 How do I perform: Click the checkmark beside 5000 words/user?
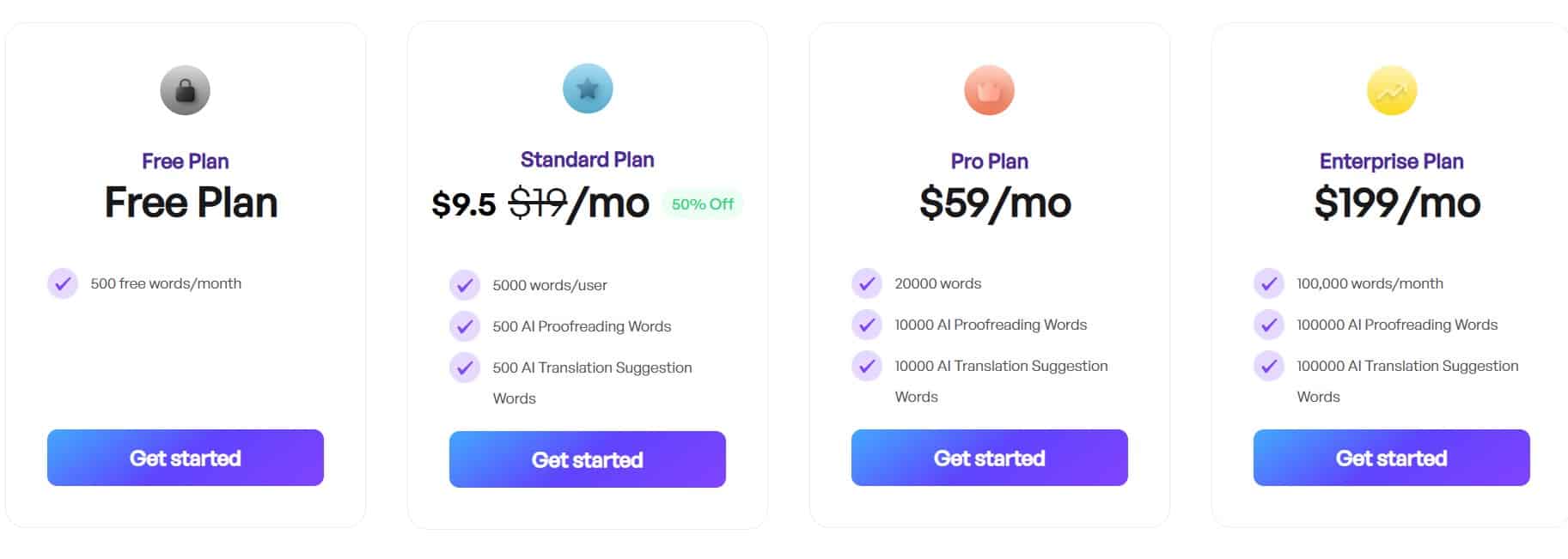tap(465, 285)
